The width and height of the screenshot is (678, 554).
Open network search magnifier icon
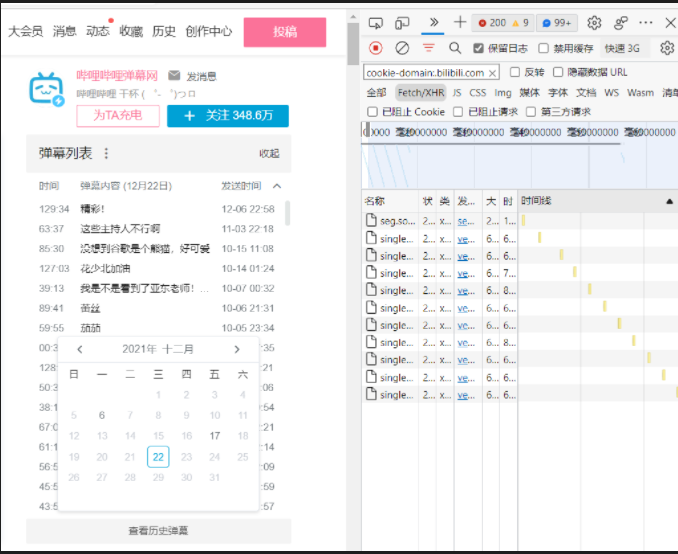tap(455, 48)
